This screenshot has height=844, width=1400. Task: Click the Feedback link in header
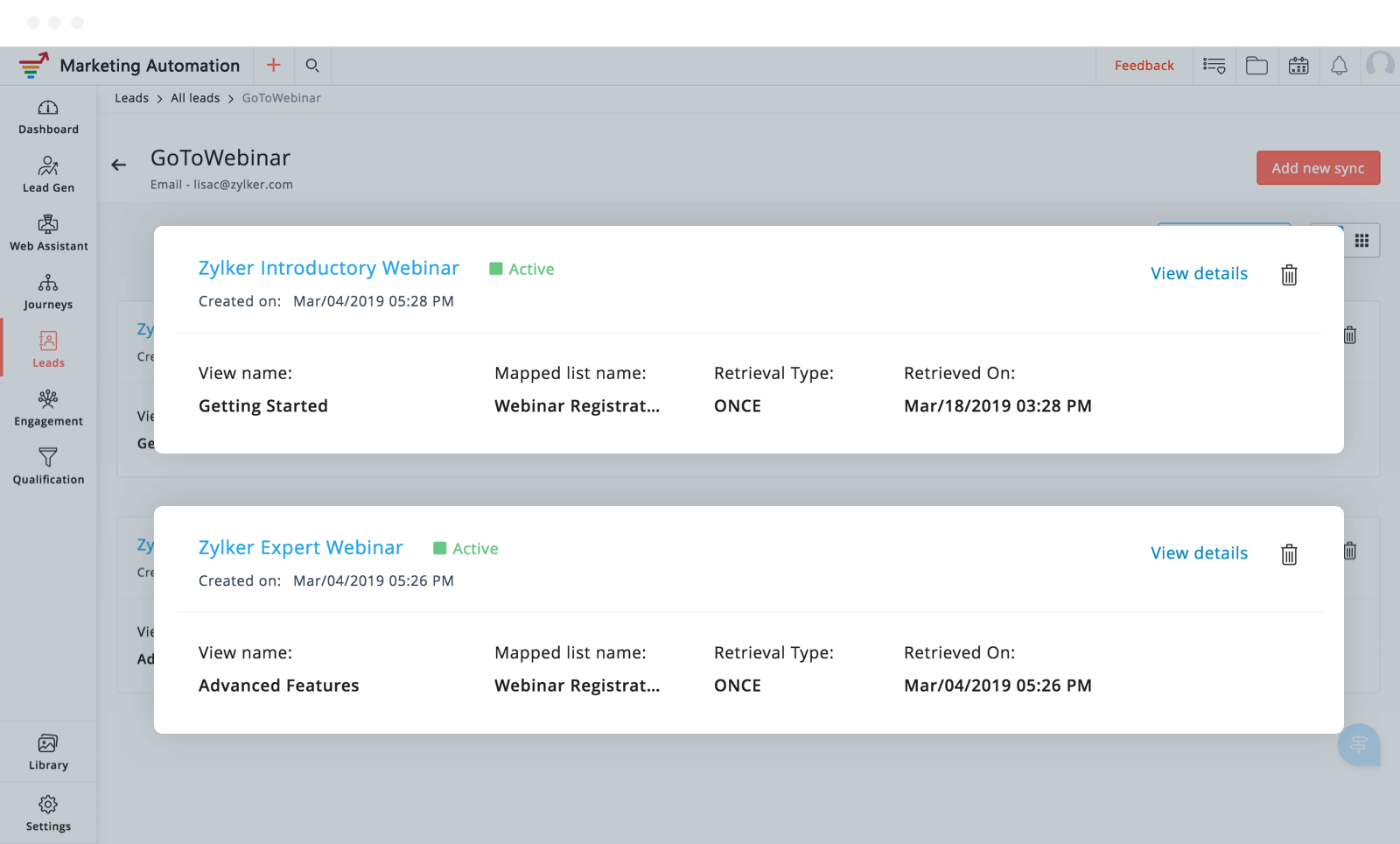tap(1144, 66)
